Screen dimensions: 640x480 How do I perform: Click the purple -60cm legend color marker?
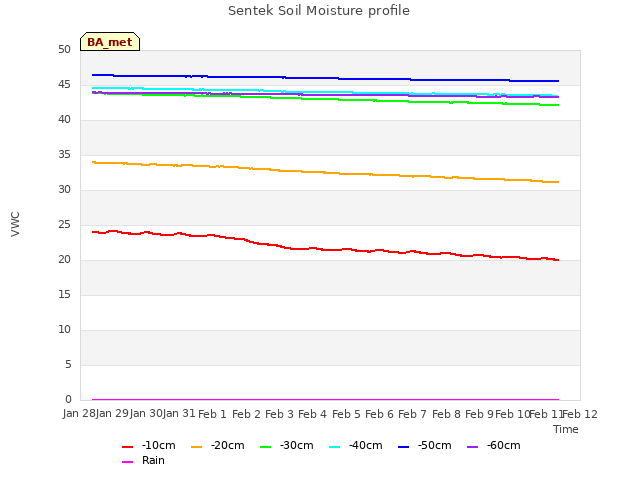tap(472, 447)
